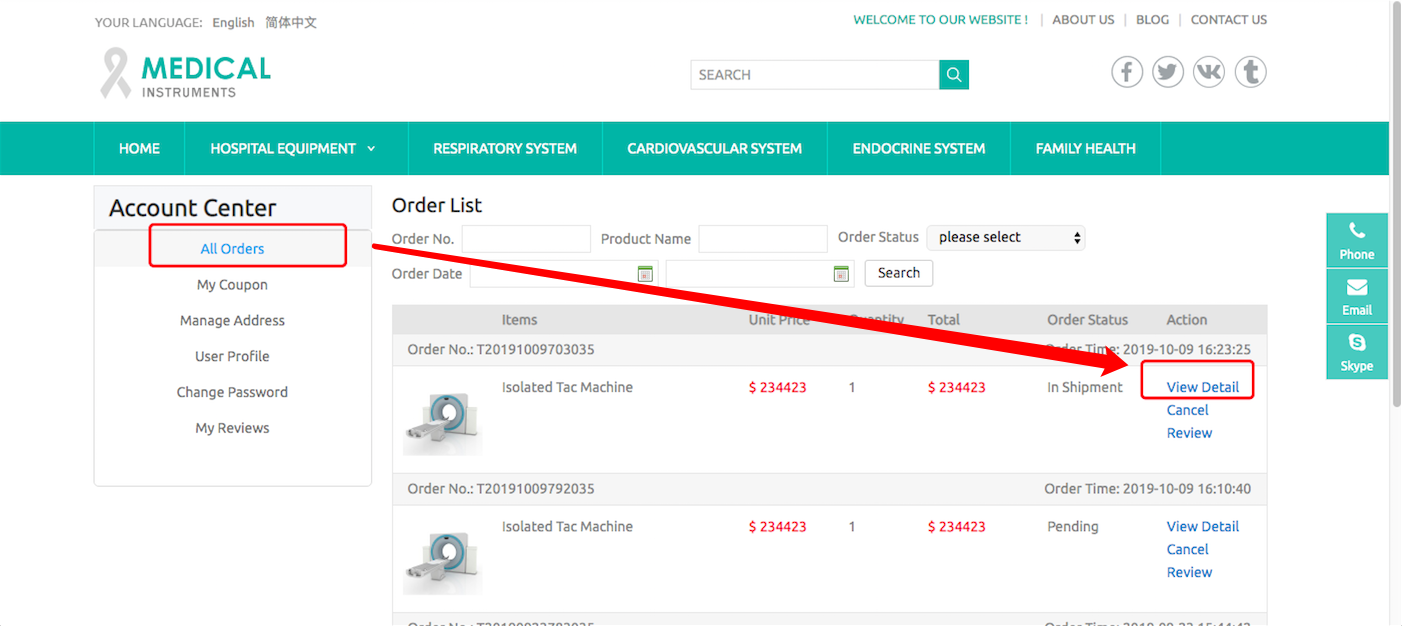Click the Order No. input field
1402x626 pixels.
526,239
